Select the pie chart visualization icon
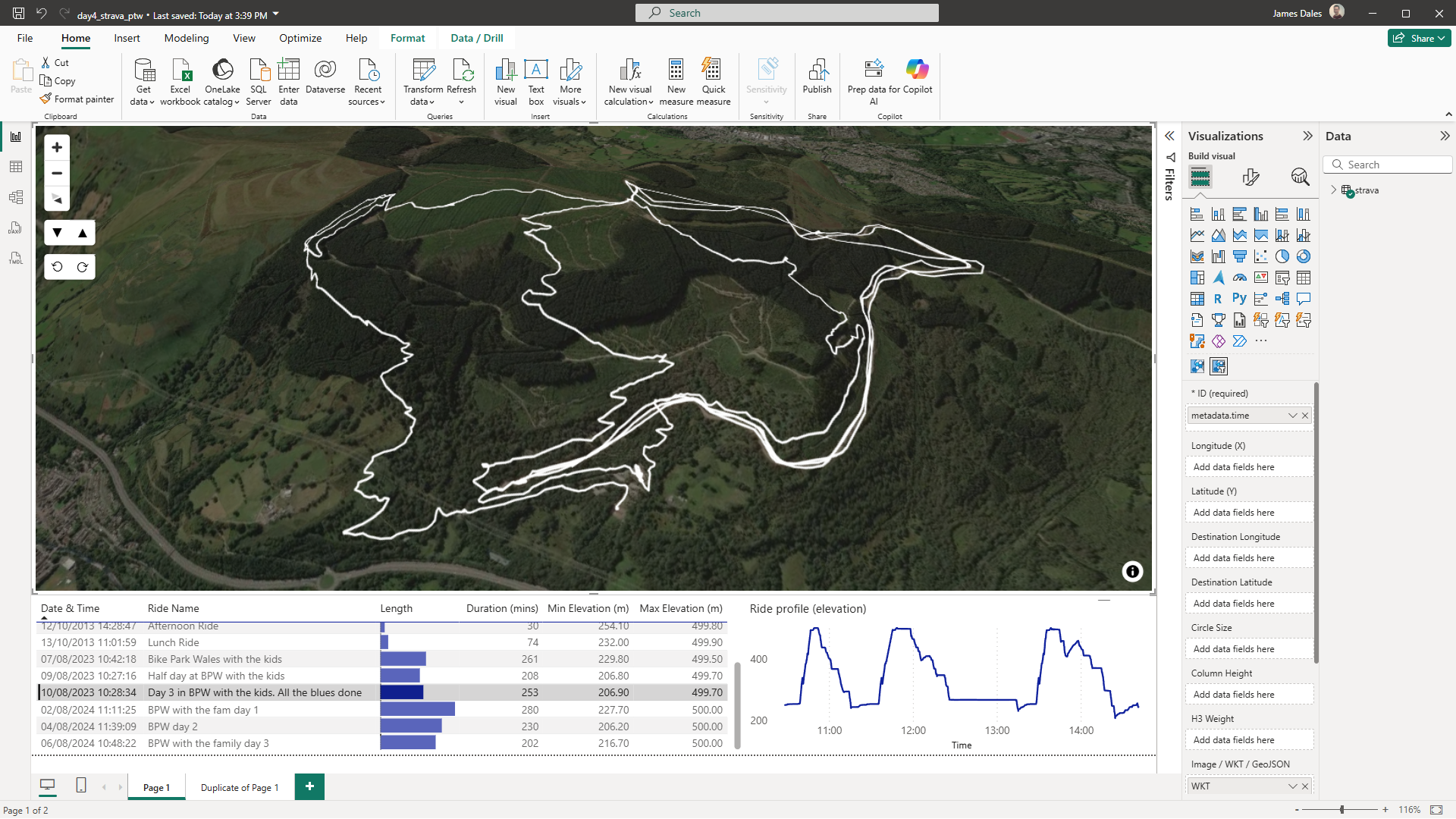This screenshot has width=1456, height=819. pos(1282,256)
